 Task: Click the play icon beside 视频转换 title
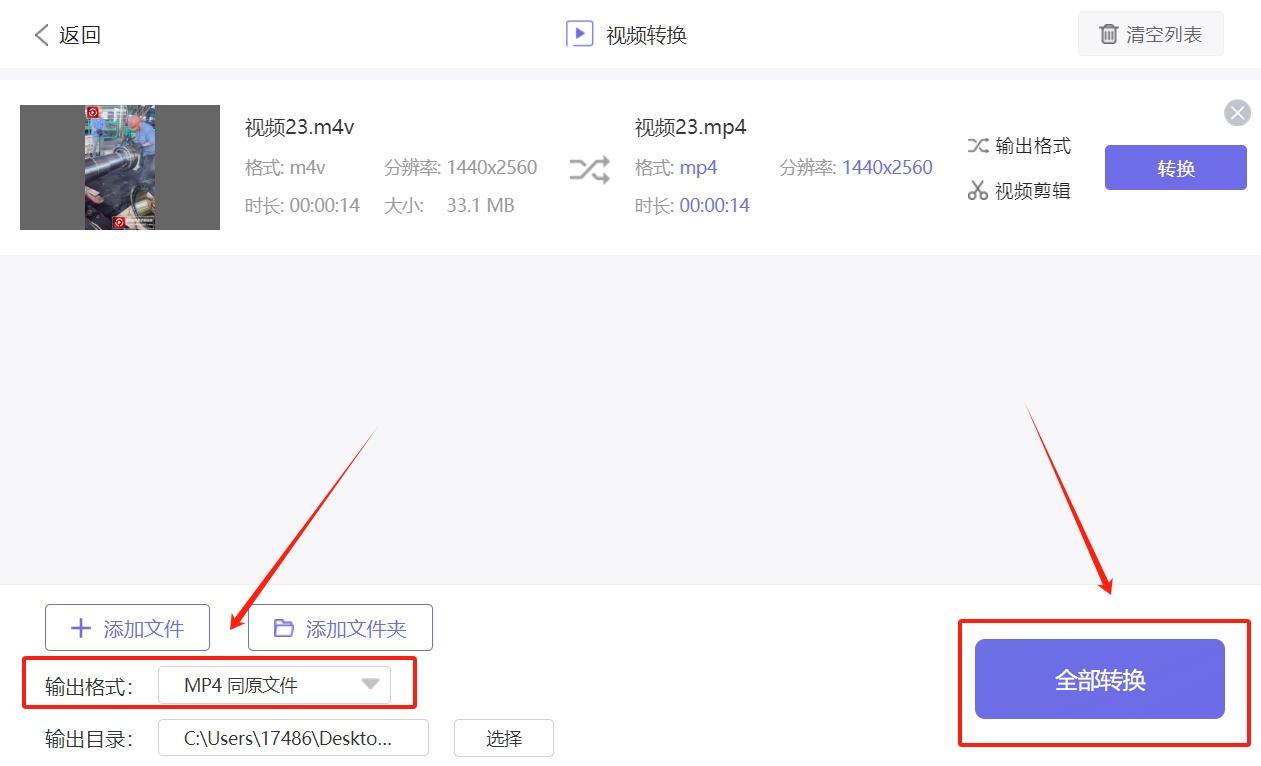(x=580, y=34)
